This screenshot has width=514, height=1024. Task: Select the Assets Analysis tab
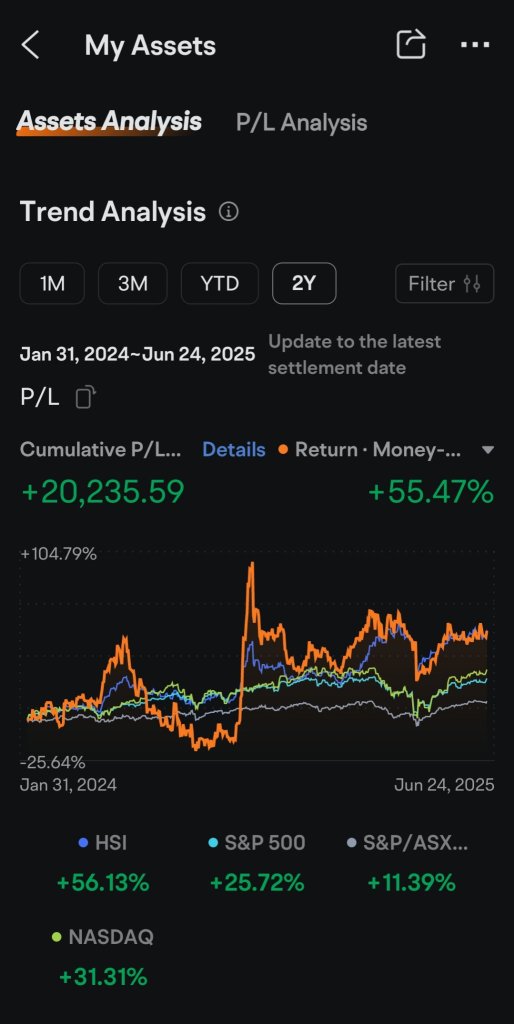(x=109, y=121)
